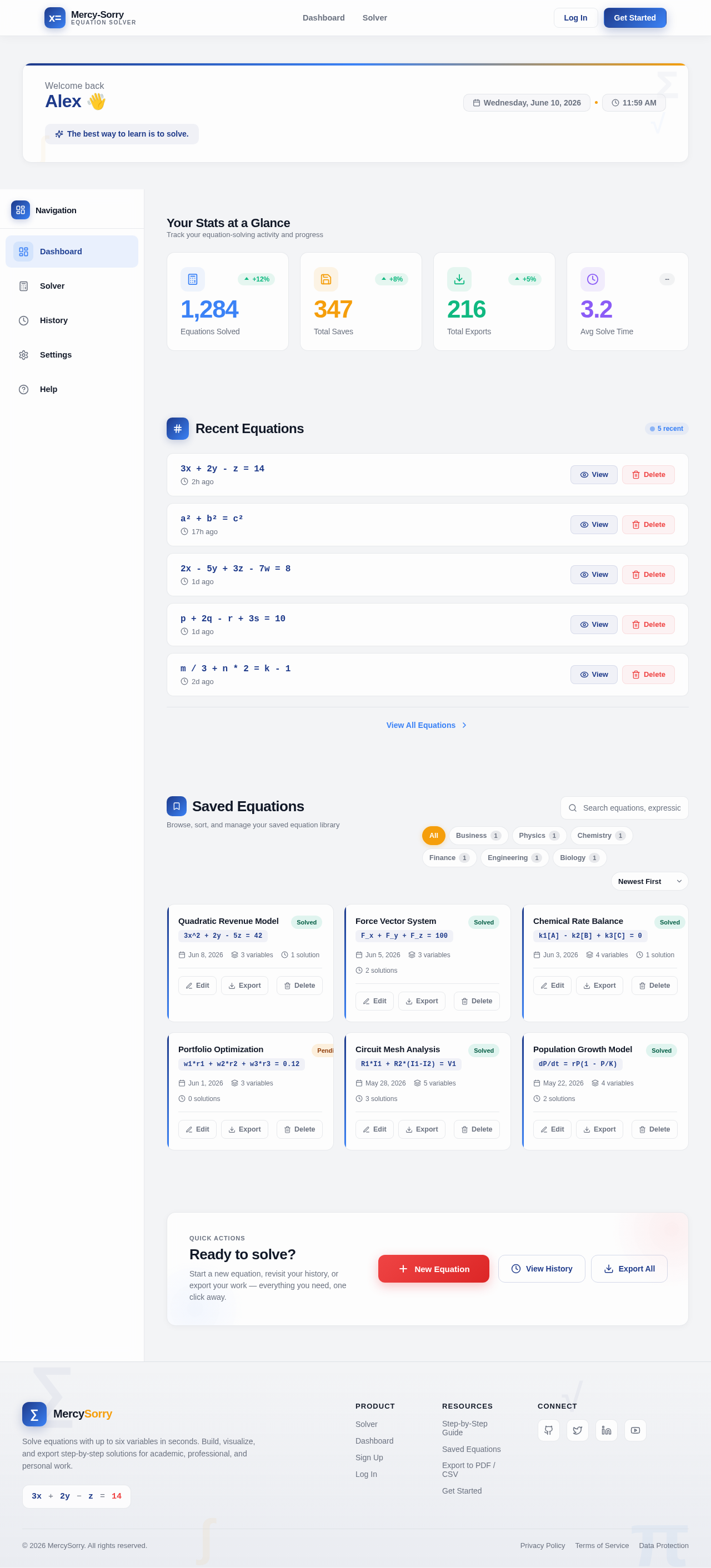Open Help in sidebar navigation
Viewport: 711px width, 1568px height.
point(72,389)
